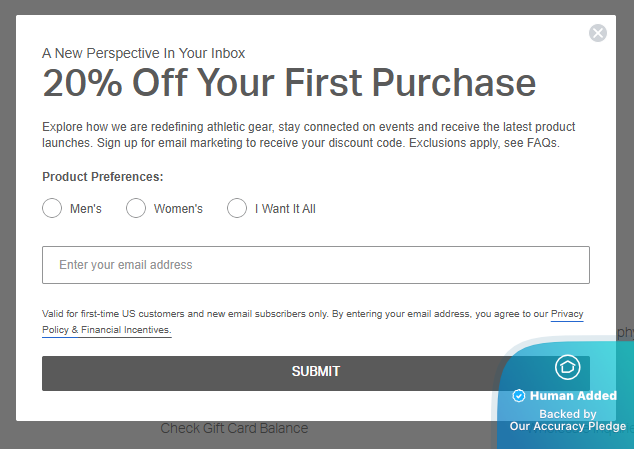Pick the I Want It All radio circle
Viewport: 634px width, 449px height.
(237, 208)
